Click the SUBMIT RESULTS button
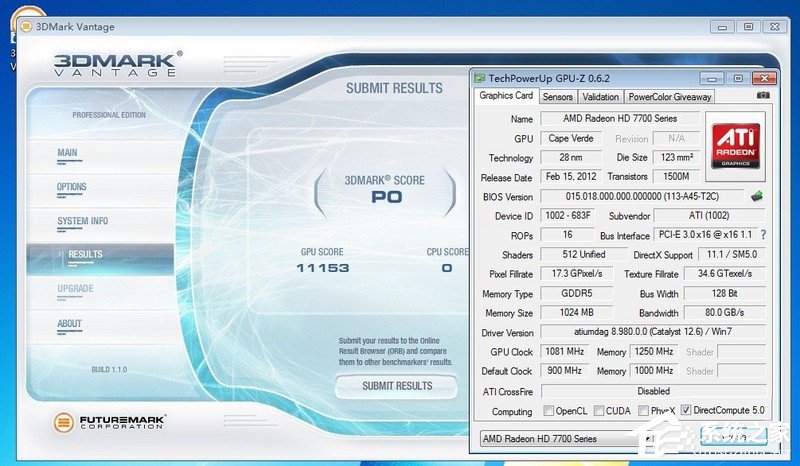This screenshot has height=466, width=800. pyautogui.click(x=396, y=386)
